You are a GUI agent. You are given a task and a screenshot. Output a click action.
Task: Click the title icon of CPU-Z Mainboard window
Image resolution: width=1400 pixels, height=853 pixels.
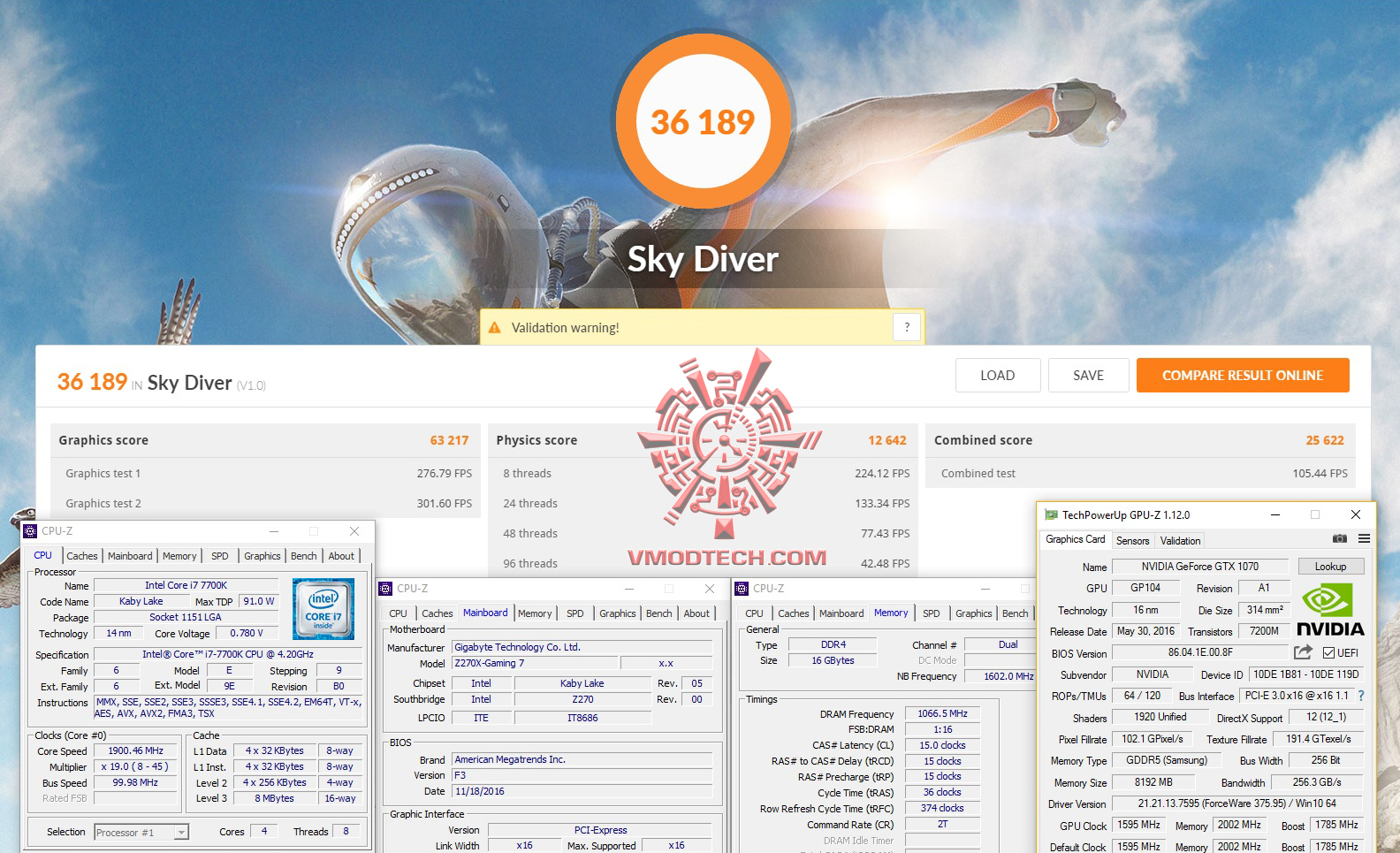385,589
